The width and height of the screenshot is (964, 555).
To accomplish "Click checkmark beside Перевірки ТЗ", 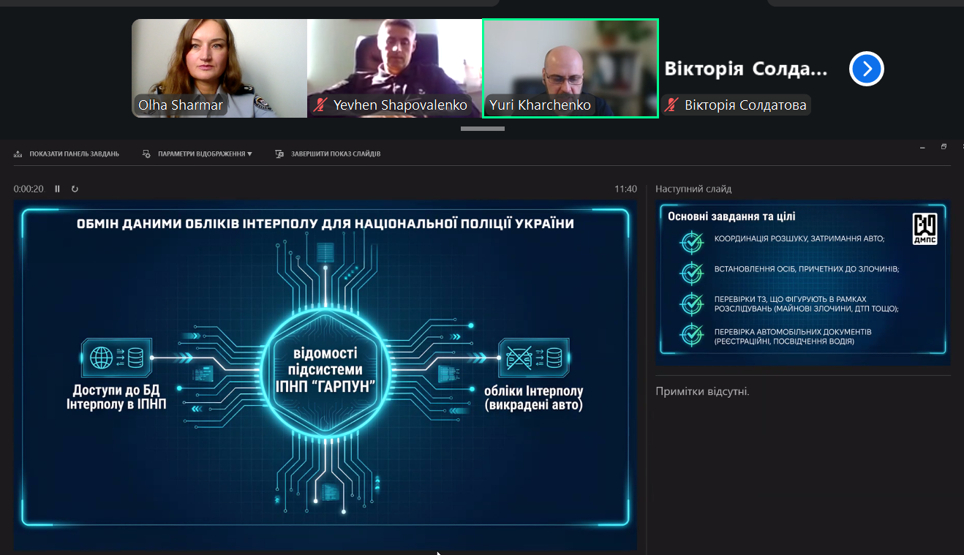I will pos(692,304).
